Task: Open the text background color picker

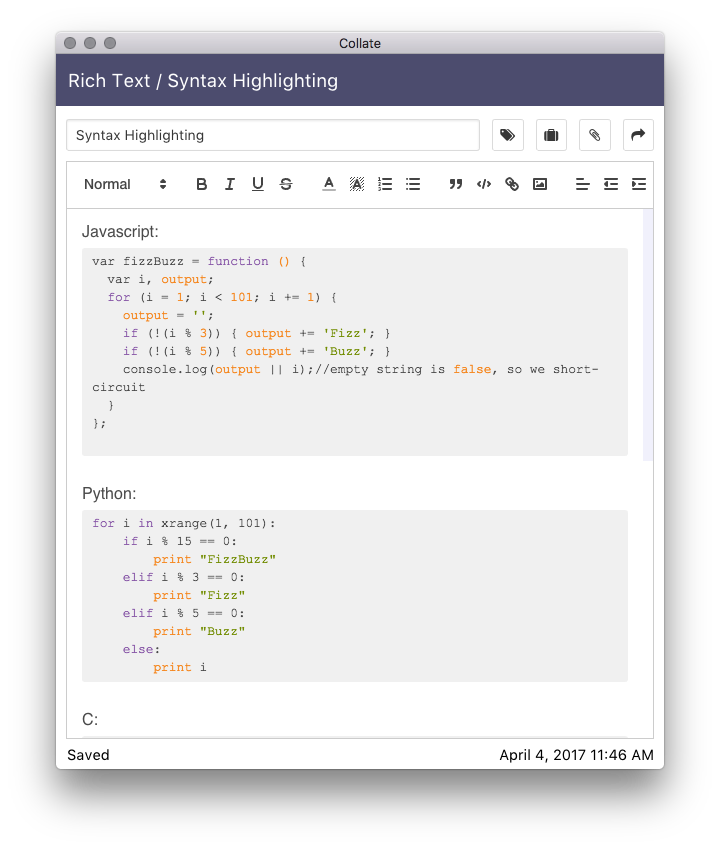Action: [x=357, y=184]
